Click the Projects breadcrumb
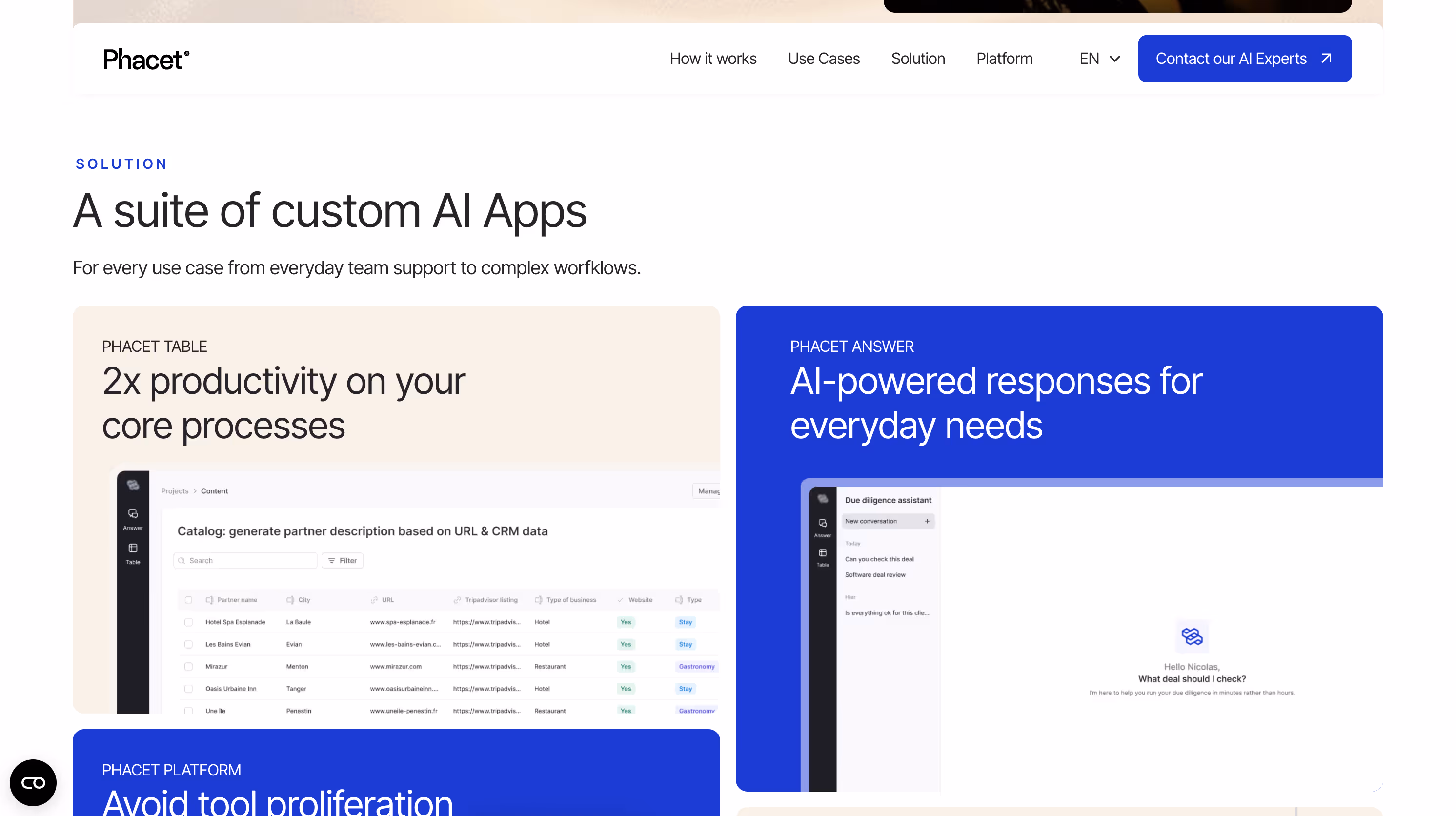This screenshot has width=1456, height=816. (175, 491)
